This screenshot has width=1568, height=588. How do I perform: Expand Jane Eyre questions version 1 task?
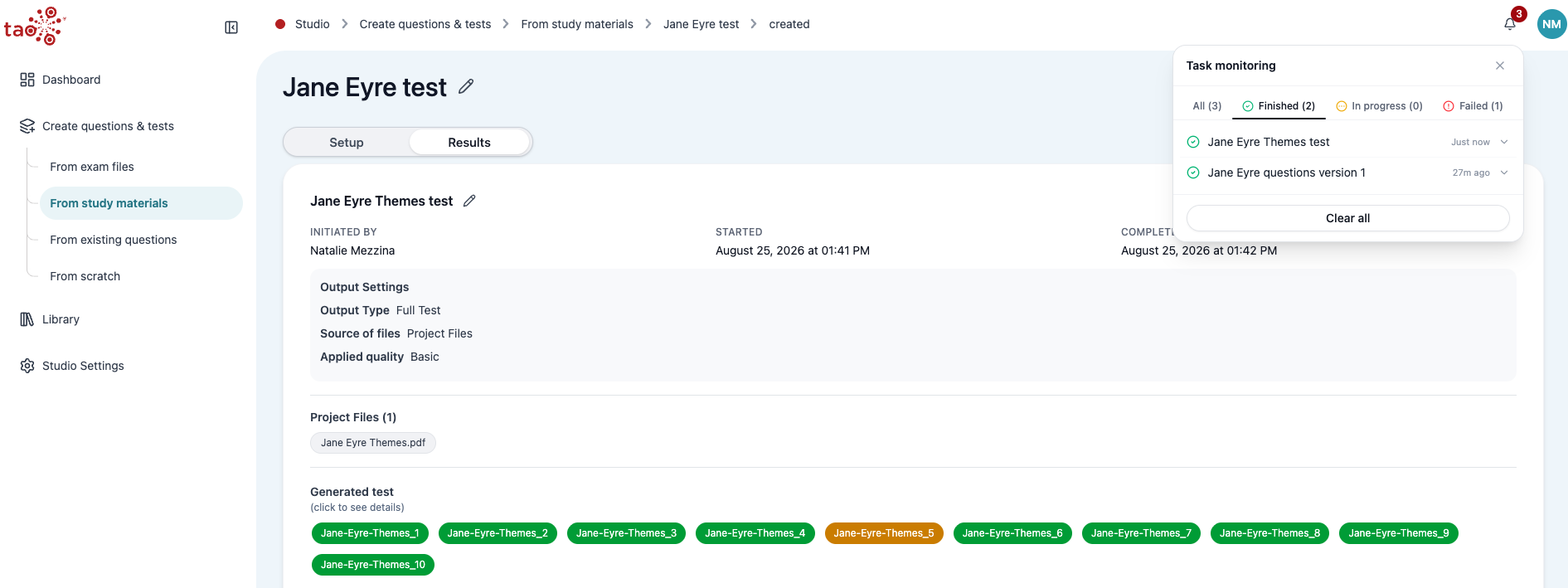click(x=1504, y=173)
